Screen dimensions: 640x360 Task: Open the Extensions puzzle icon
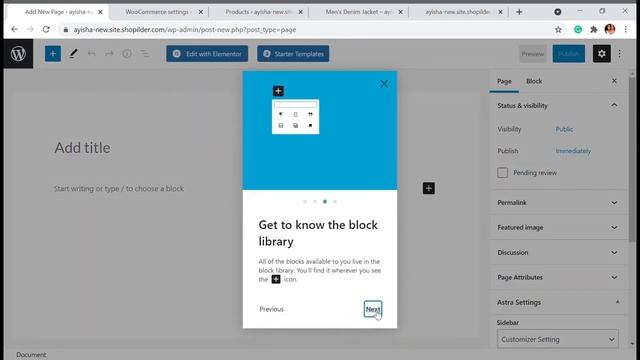click(593, 29)
